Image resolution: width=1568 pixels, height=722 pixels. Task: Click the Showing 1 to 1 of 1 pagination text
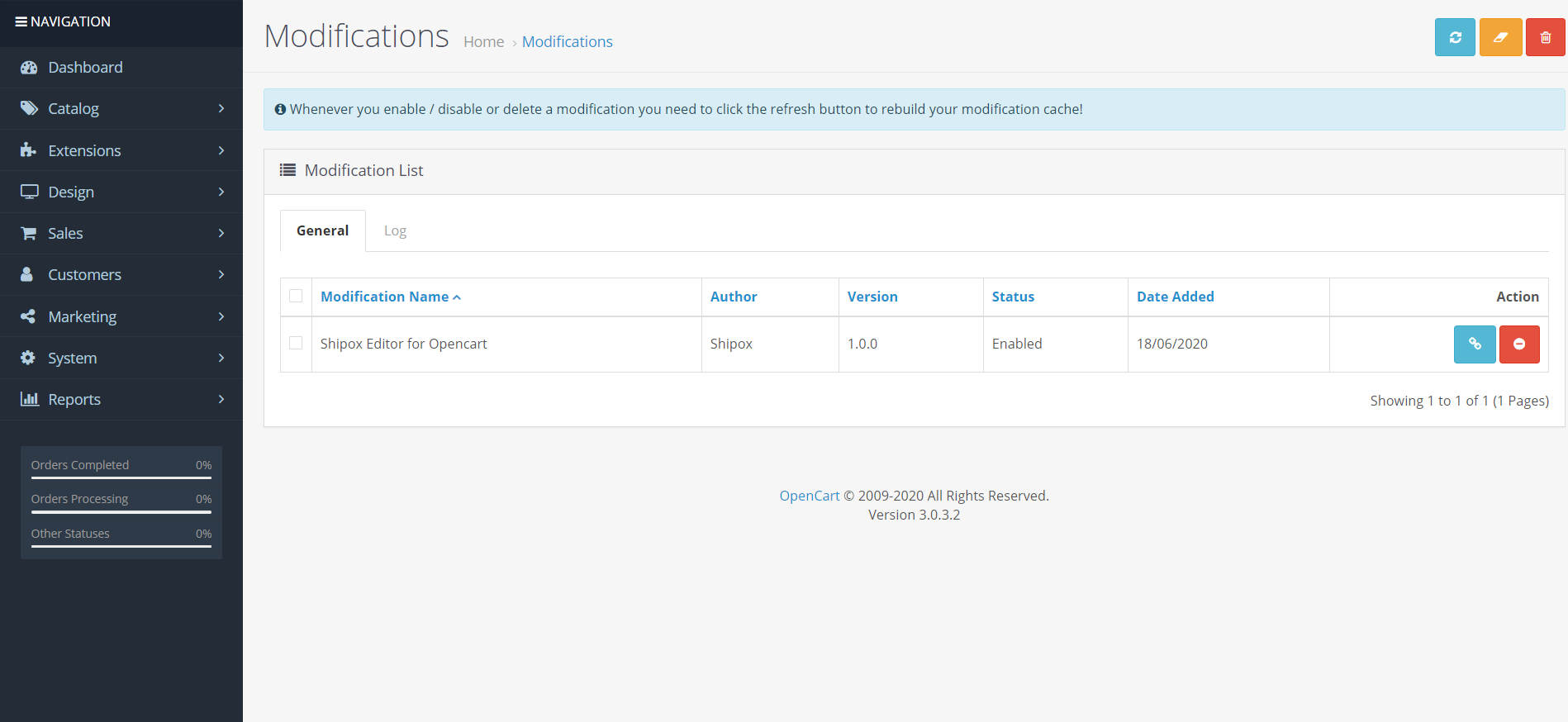(1460, 401)
